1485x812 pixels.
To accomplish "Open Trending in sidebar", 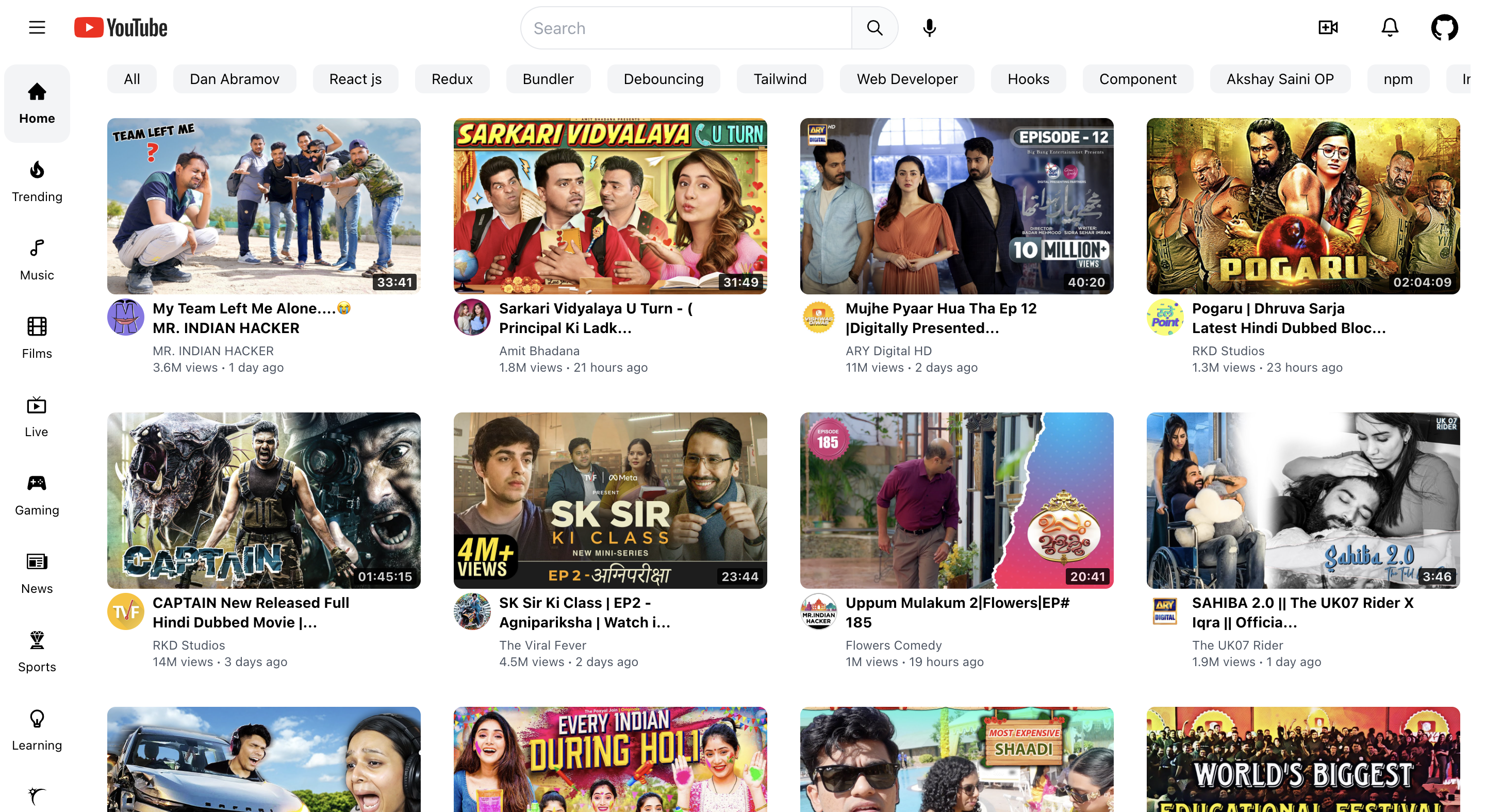I will 38,183.
